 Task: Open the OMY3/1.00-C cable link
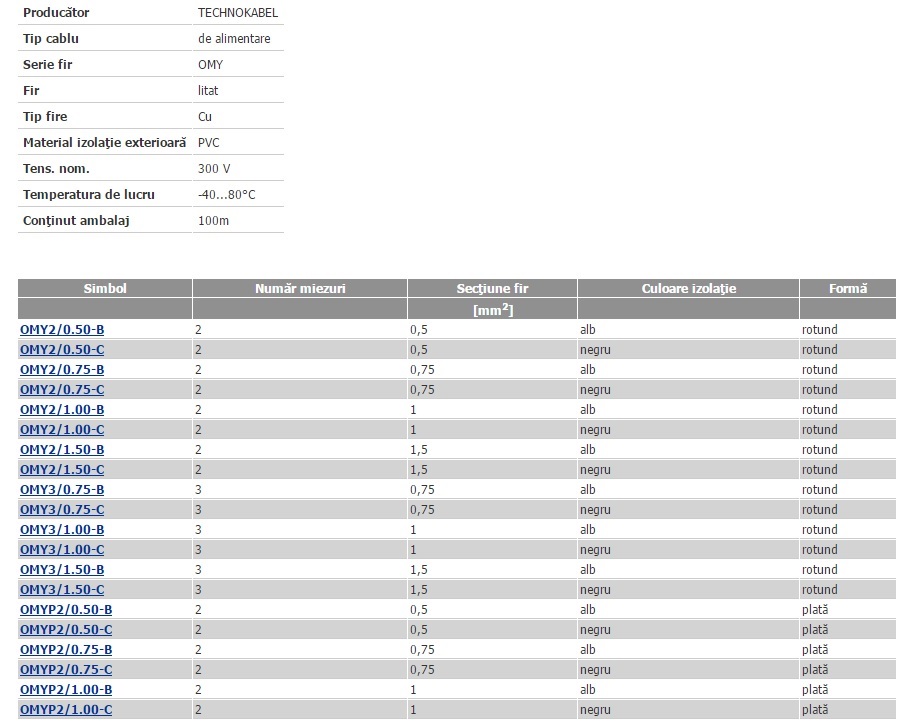(x=62, y=549)
